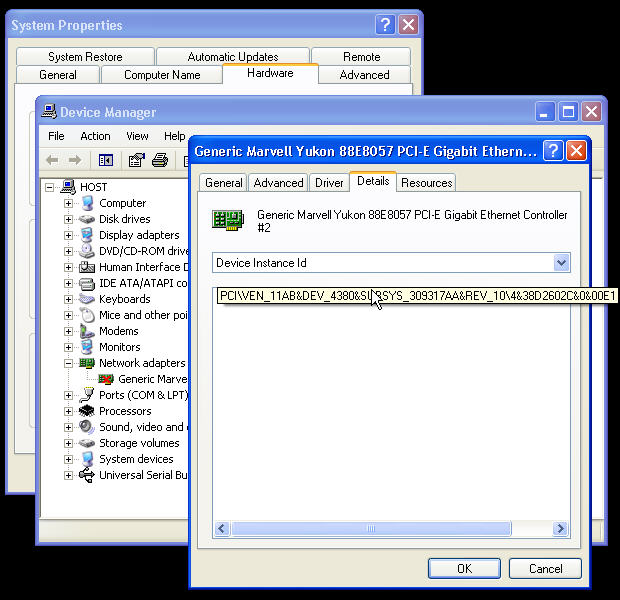Click the System devices icon
Screen dimensions: 620x600
click(x=87, y=459)
